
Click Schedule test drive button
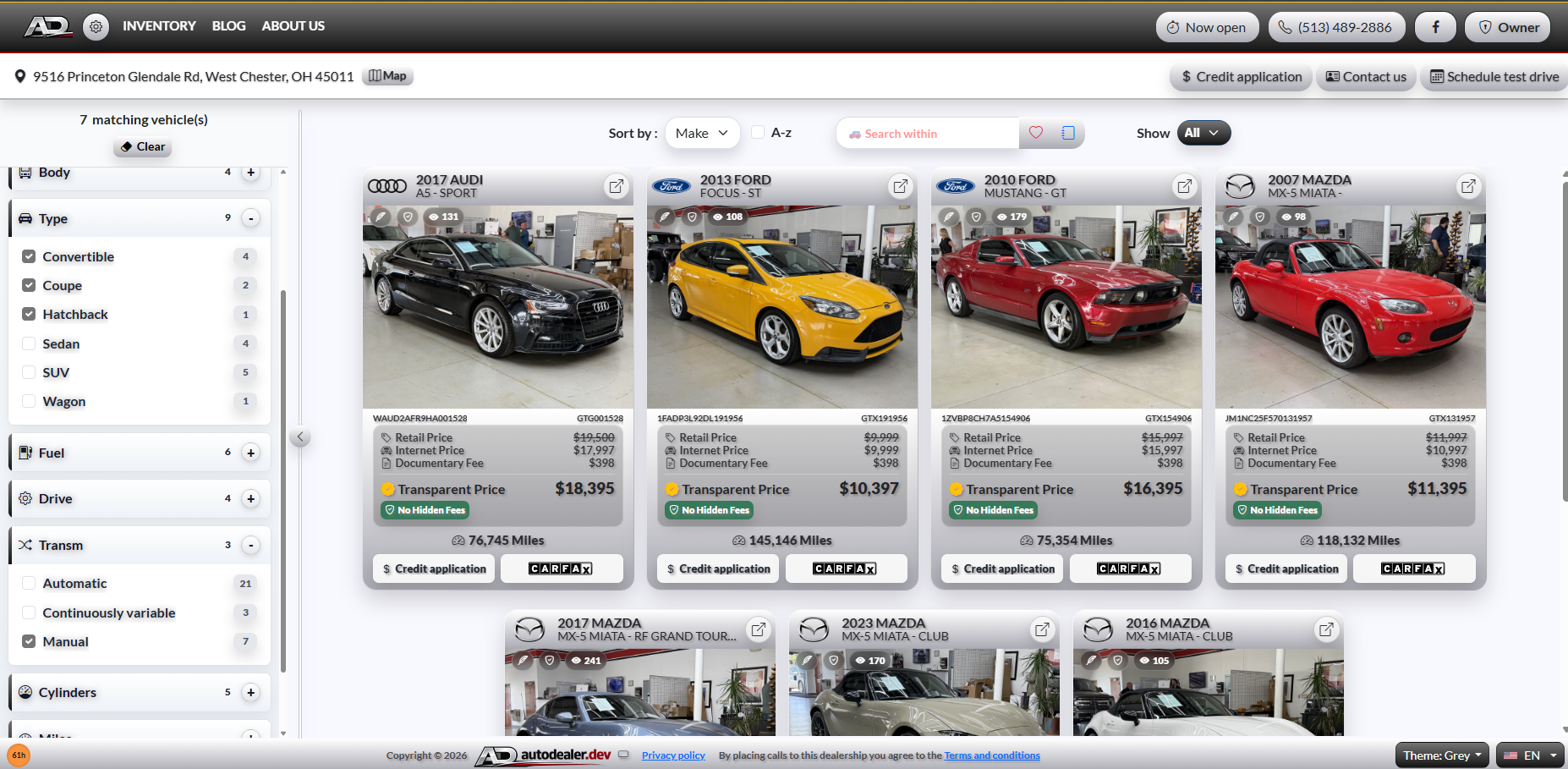coord(1494,77)
